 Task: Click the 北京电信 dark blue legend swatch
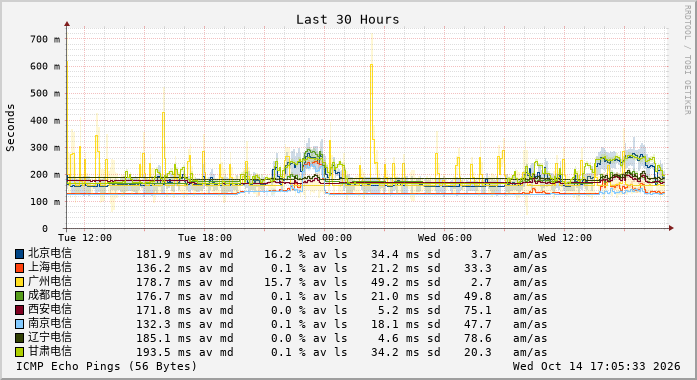click(x=20, y=254)
